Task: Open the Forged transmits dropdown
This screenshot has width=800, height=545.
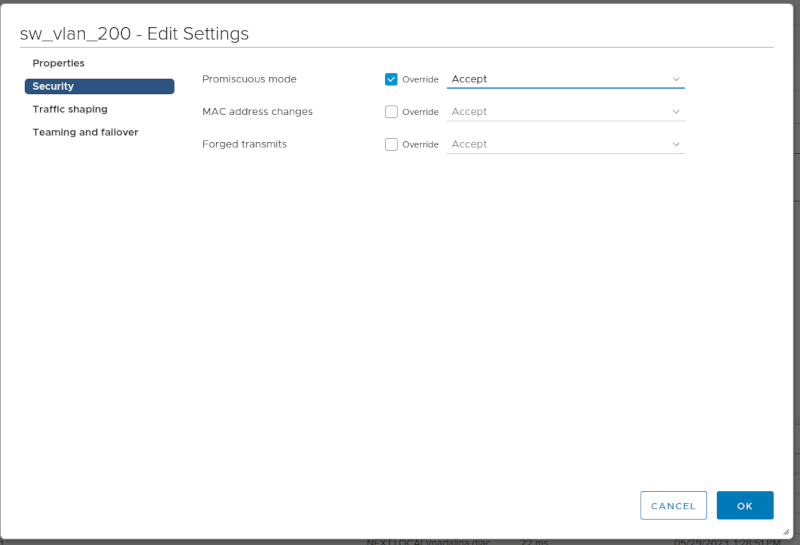Action: click(565, 144)
